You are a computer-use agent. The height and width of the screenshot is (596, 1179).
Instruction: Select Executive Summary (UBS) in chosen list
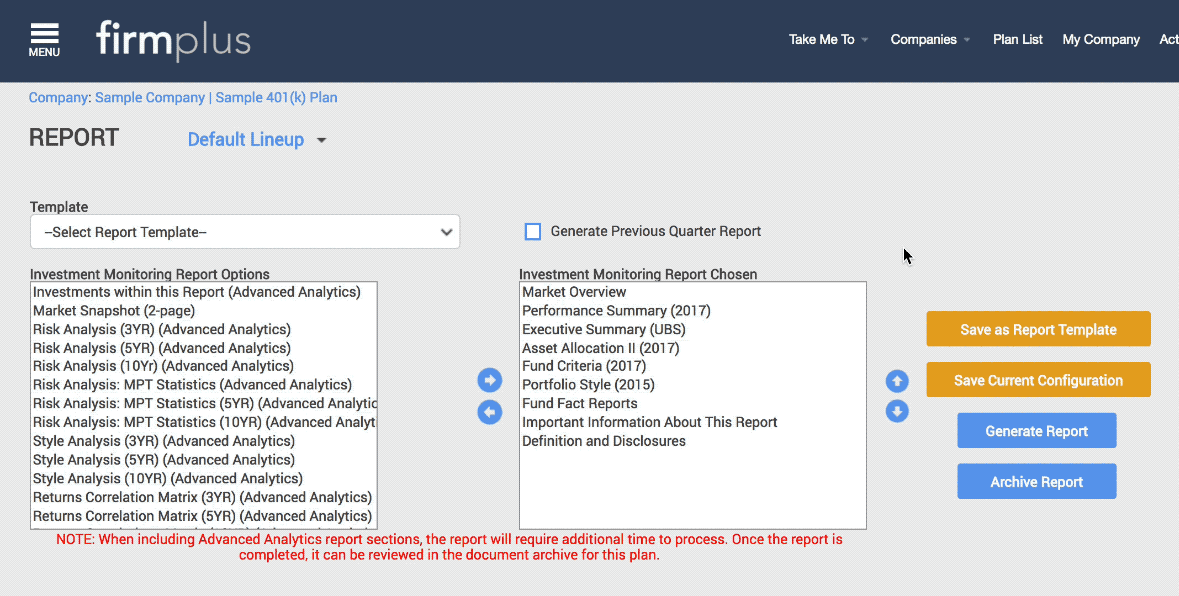693,329
